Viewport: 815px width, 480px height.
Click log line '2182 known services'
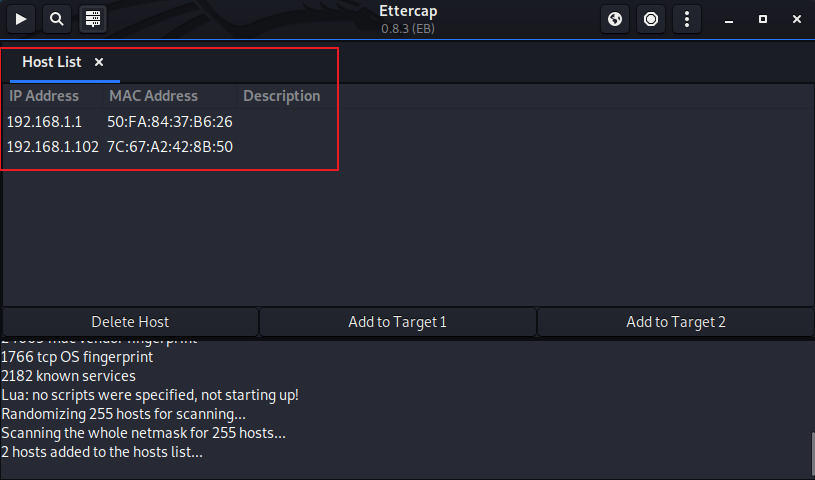(x=69, y=376)
